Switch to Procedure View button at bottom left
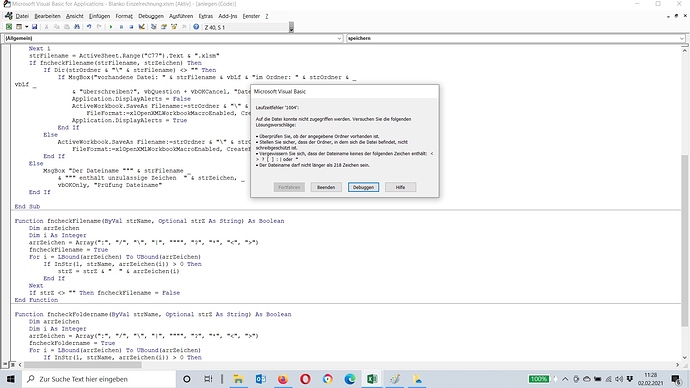Image resolution: width=690 pixels, height=388 pixels. click(x=5, y=365)
